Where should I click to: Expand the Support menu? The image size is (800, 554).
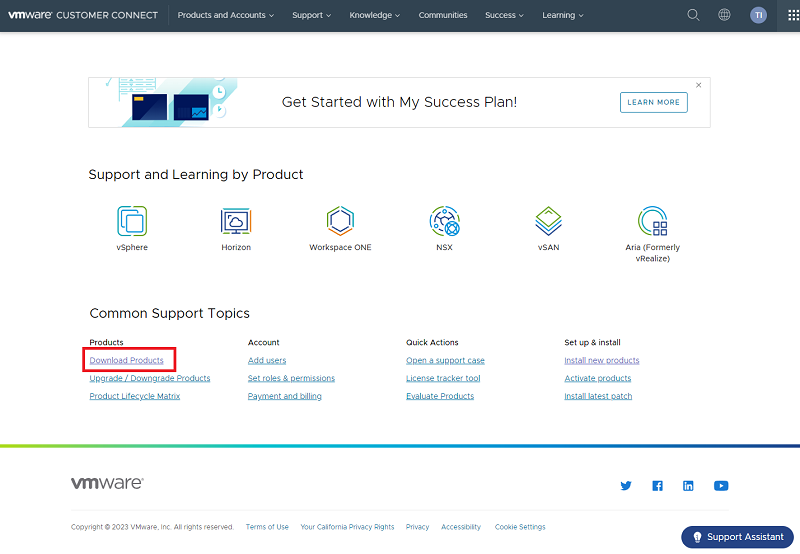point(311,15)
